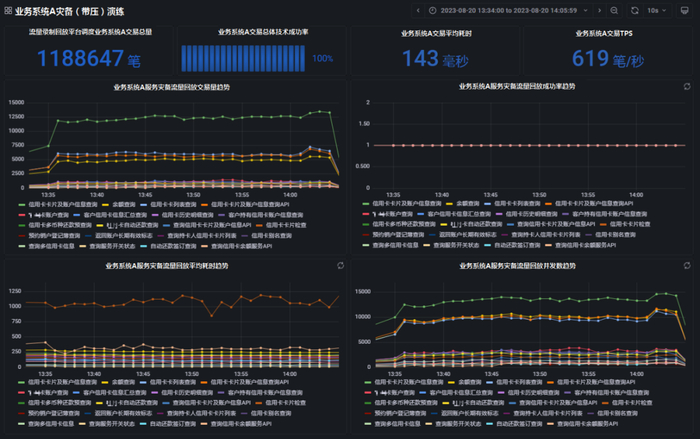Toggle 余额查询 series in 并发数趋势 legend
The image size is (700, 439).
click(470, 382)
